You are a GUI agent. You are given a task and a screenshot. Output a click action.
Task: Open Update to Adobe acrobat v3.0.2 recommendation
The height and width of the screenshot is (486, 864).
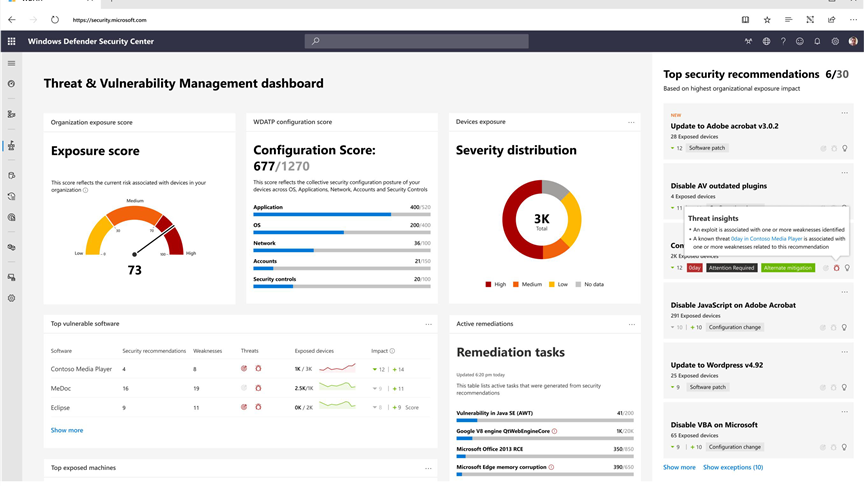point(725,126)
